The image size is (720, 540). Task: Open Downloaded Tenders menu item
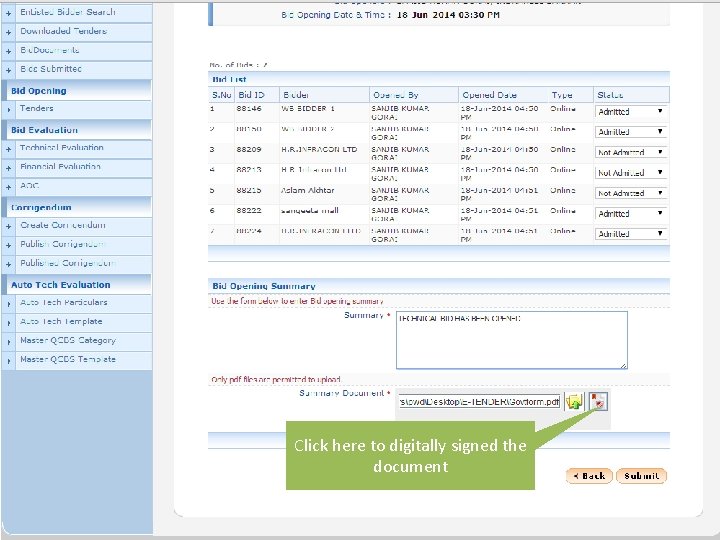63,31
